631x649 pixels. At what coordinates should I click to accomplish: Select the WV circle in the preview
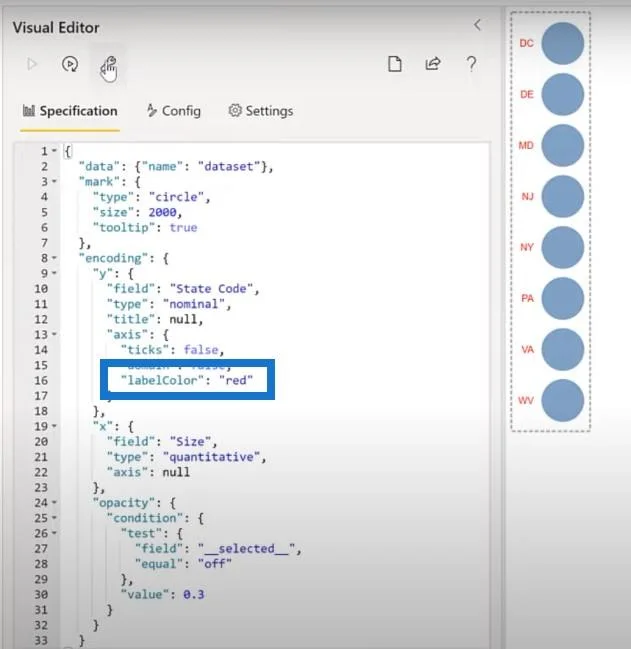point(563,400)
